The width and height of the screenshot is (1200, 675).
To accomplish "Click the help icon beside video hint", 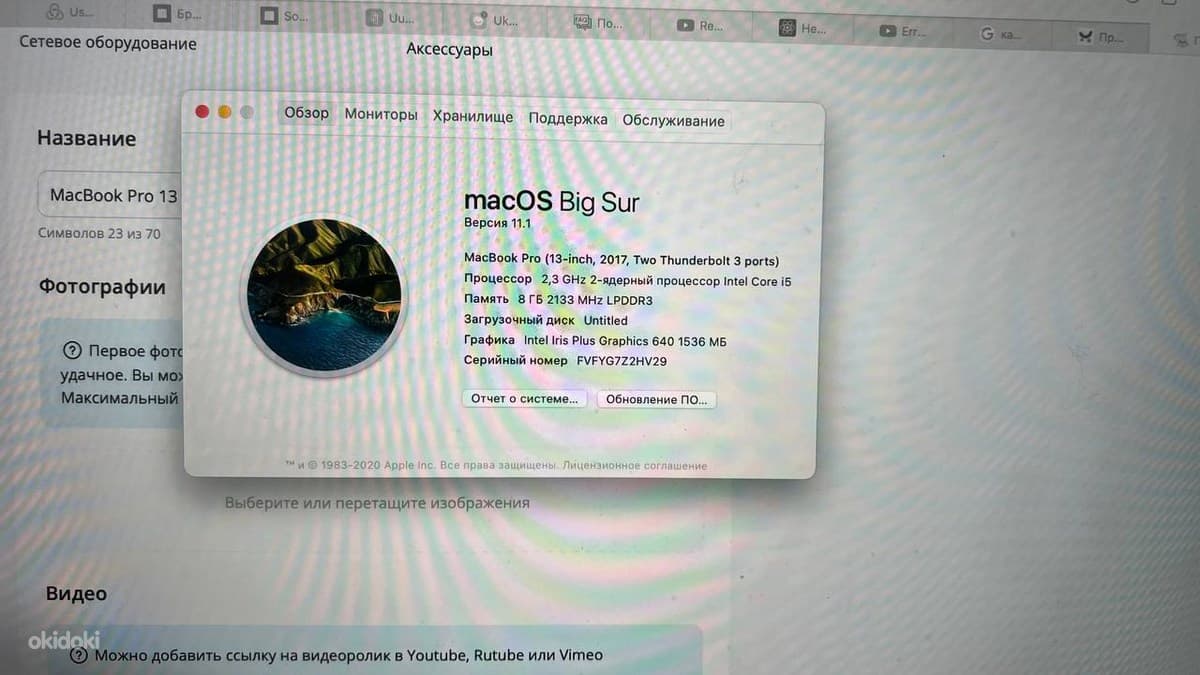I will pos(80,656).
